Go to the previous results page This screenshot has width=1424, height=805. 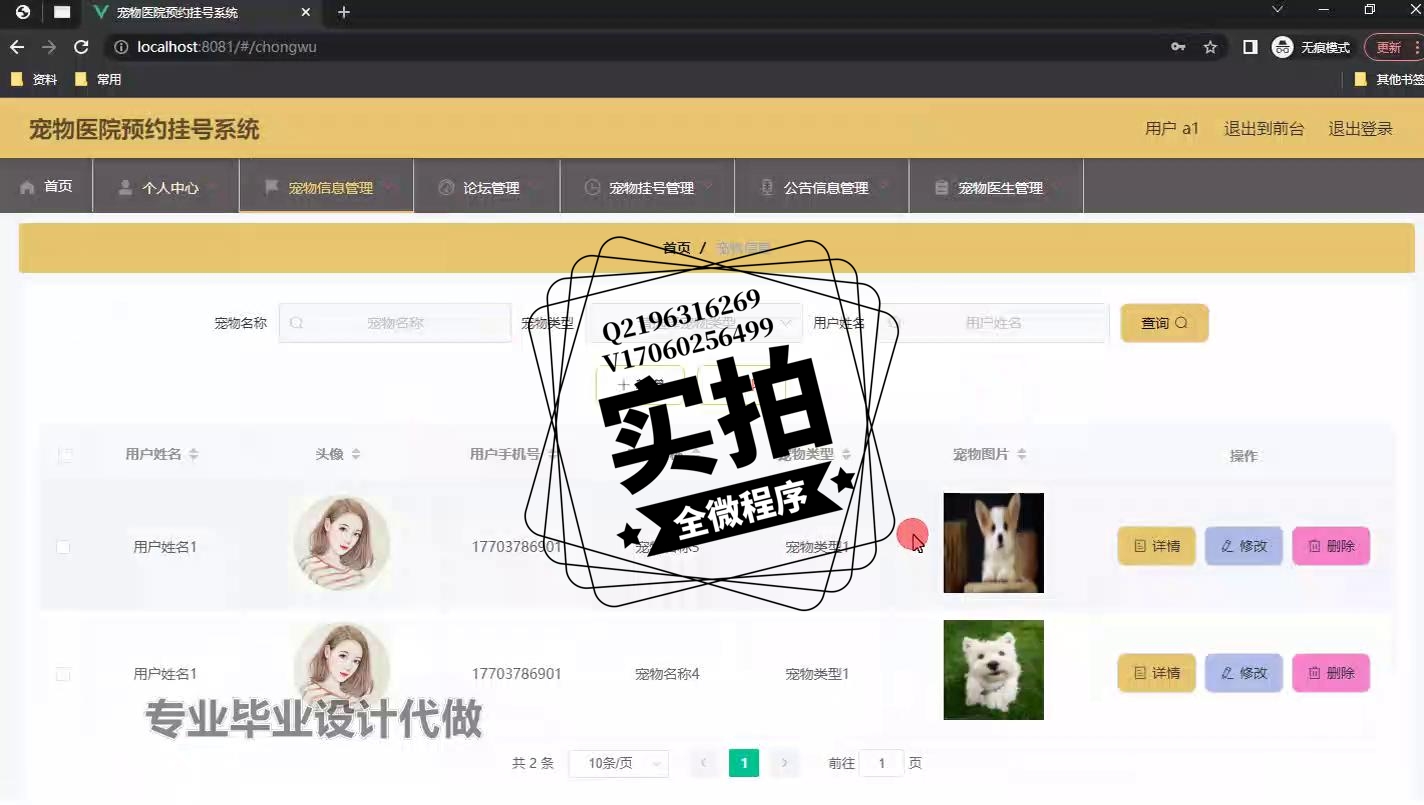coord(704,763)
